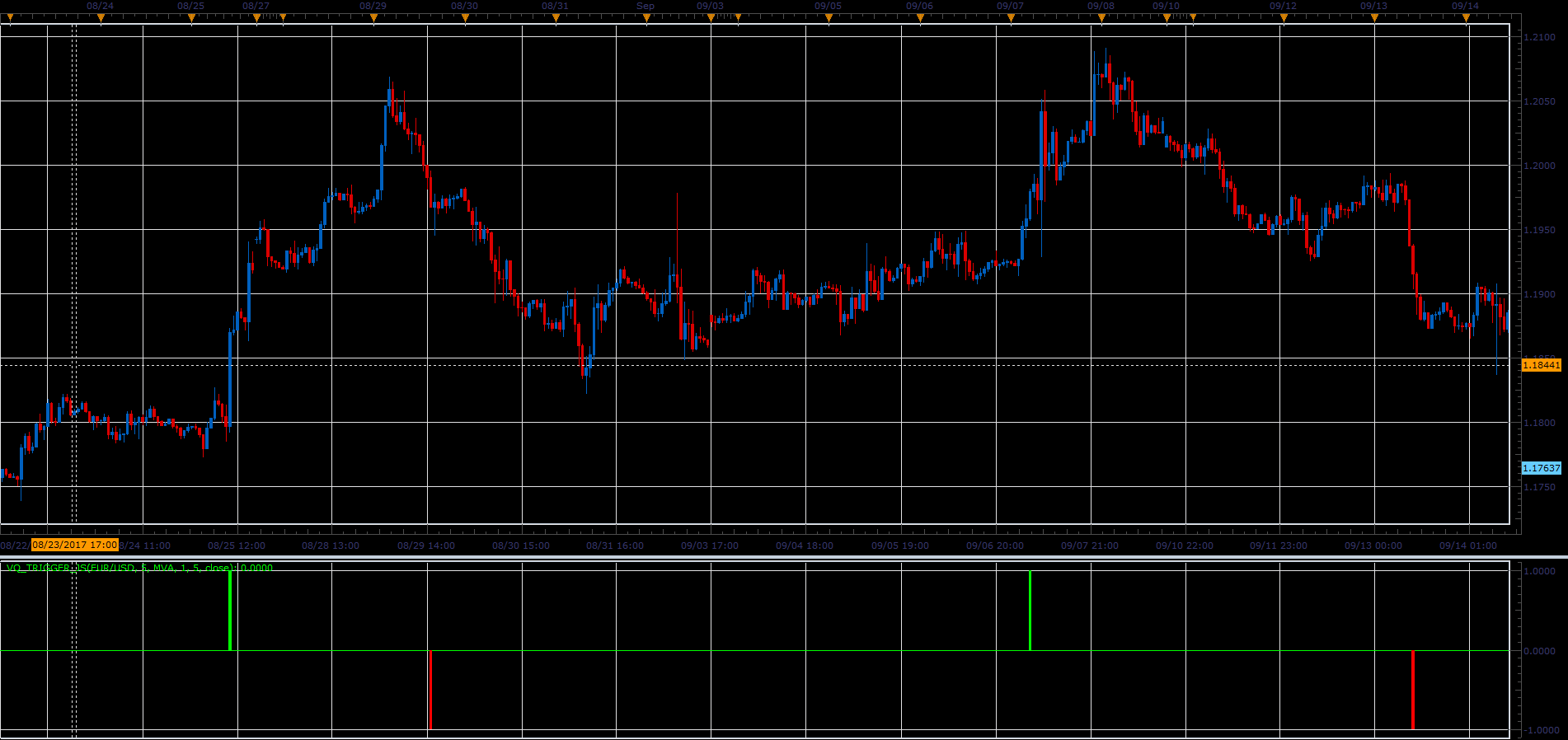Click the 08/30 15:00 time axis label

[521, 546]
